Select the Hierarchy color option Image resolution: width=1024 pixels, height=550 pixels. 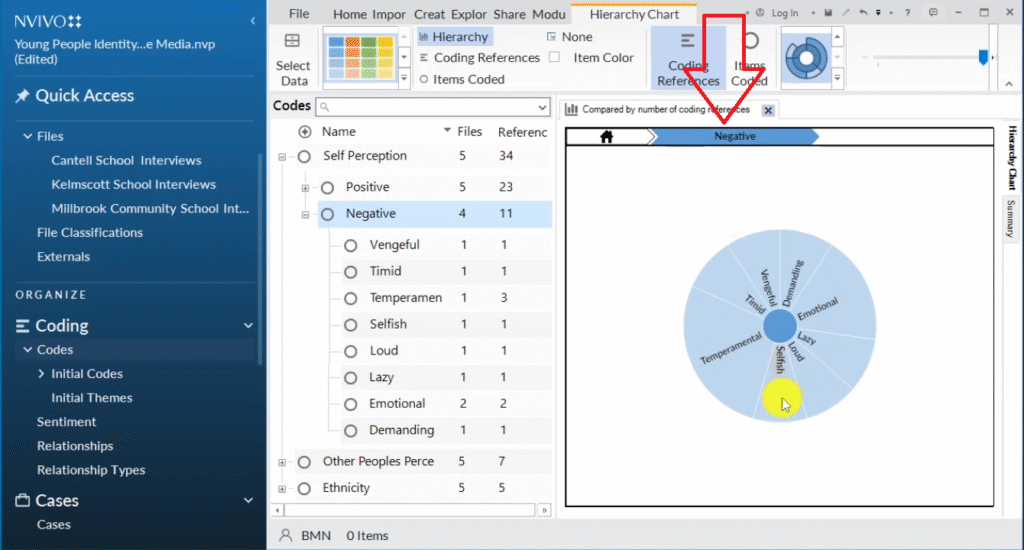pos(424,37)
